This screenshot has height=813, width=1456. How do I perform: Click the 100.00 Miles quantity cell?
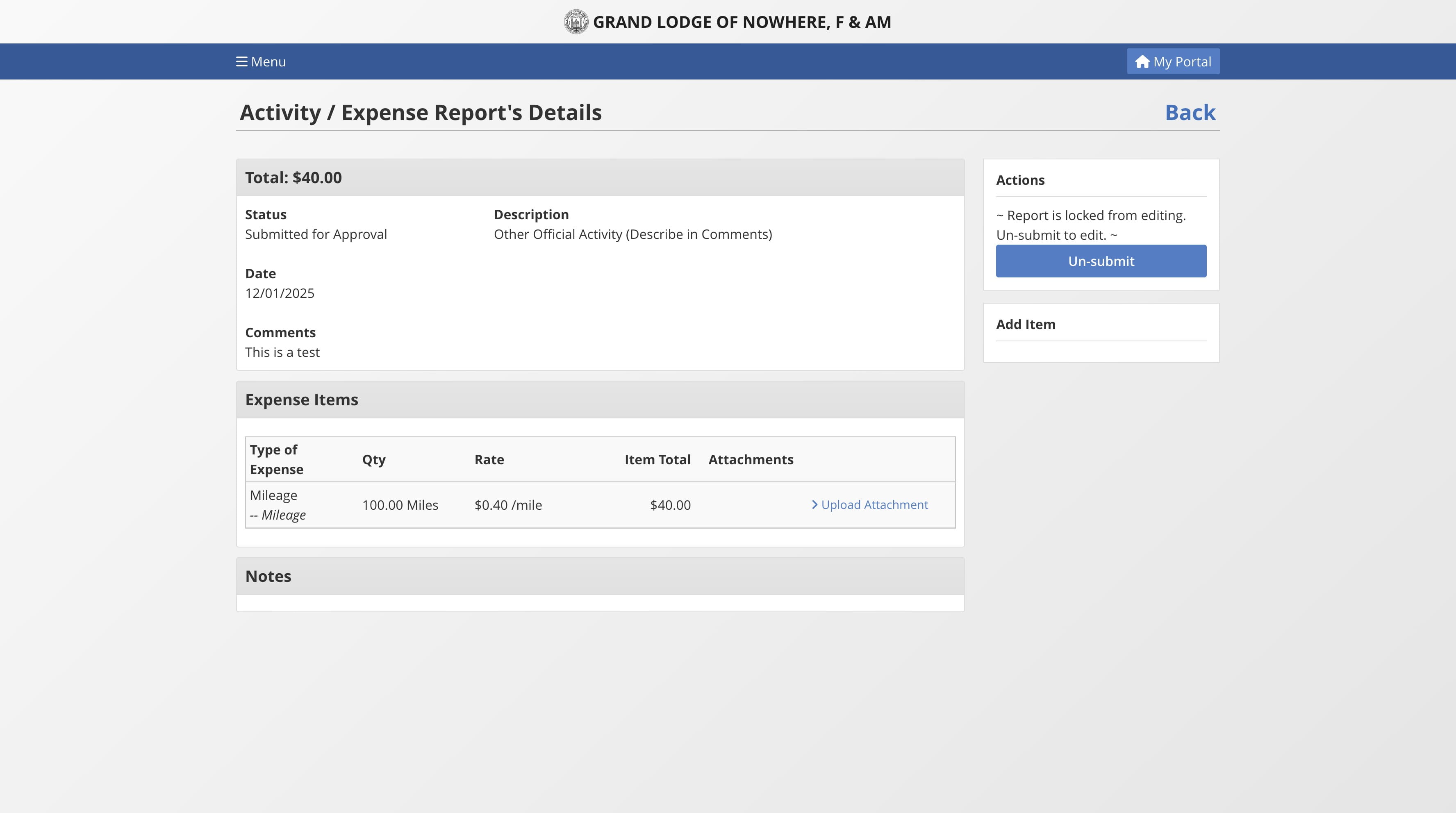pyautogui.click(x=400, y=505)
